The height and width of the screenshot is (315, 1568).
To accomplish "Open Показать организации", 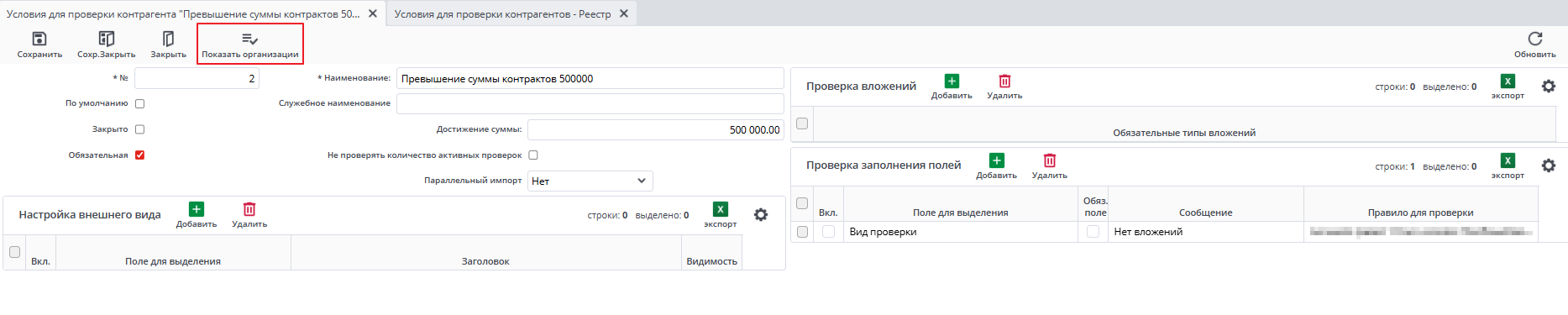I will pos(250,45).
